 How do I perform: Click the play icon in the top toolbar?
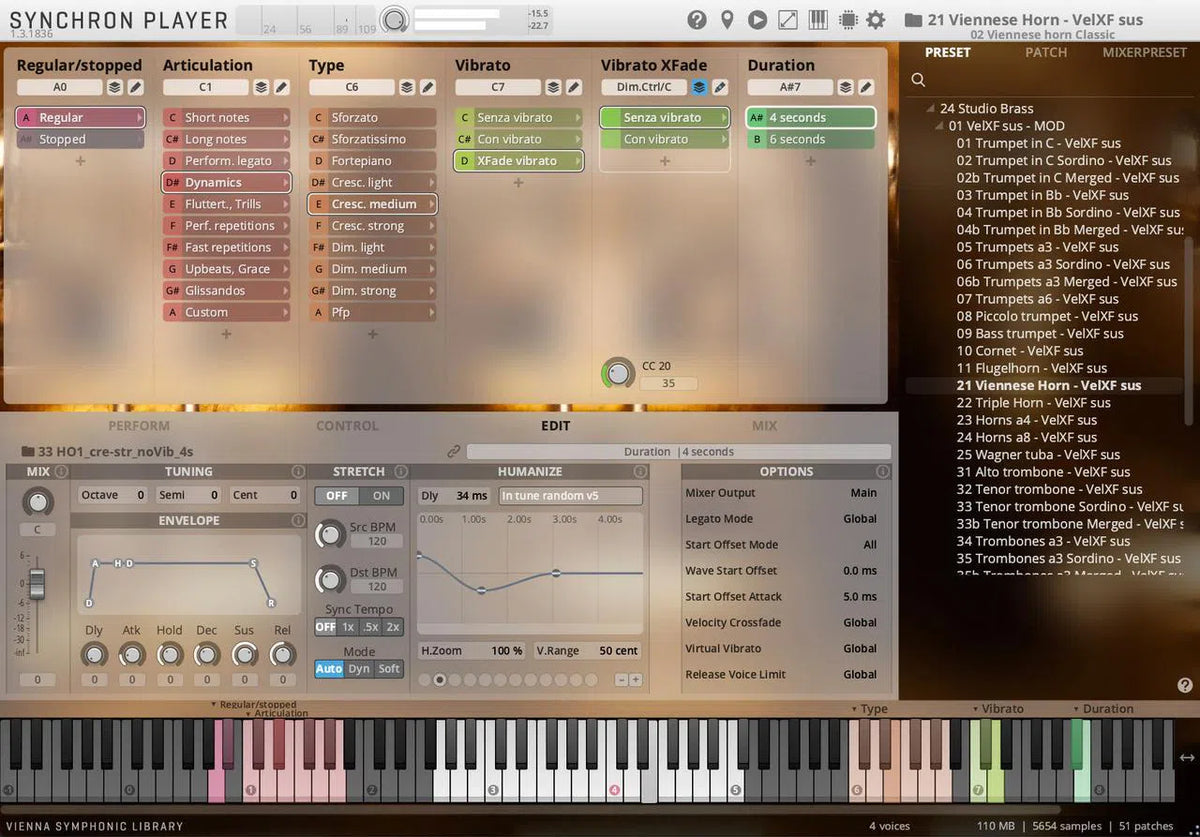click(757, 20)
